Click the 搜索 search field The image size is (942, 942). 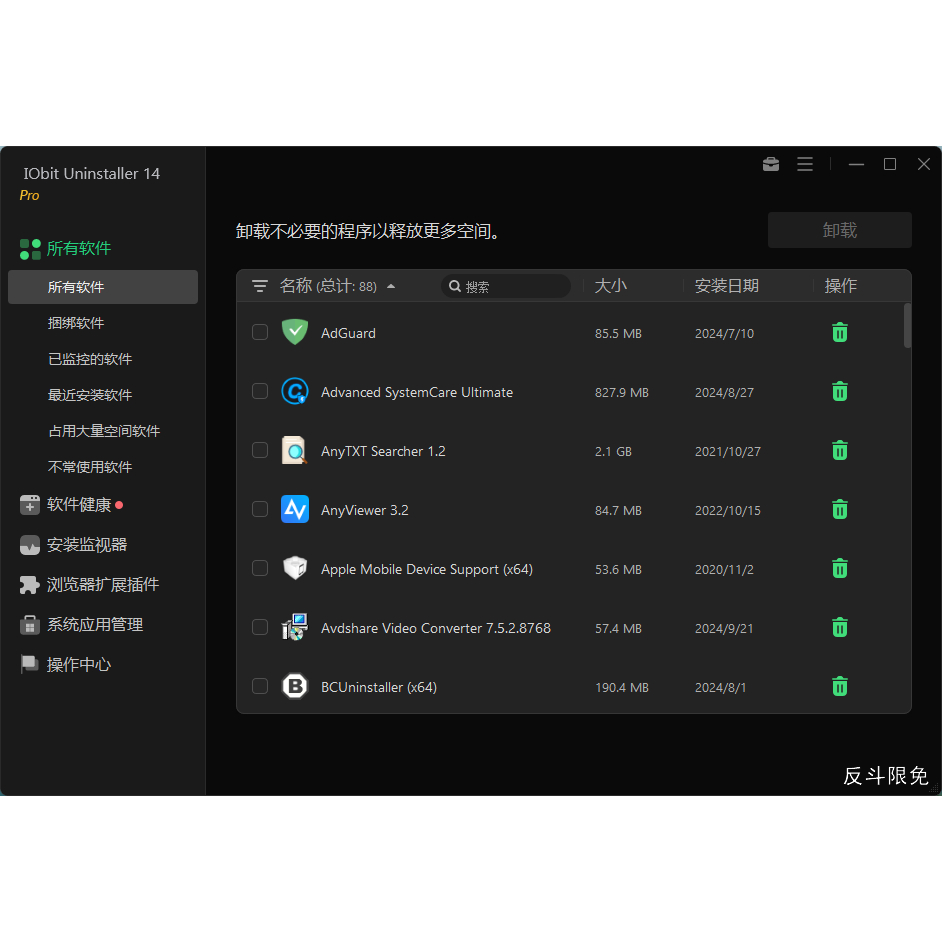pyautogui.click(x=512, y=287)
